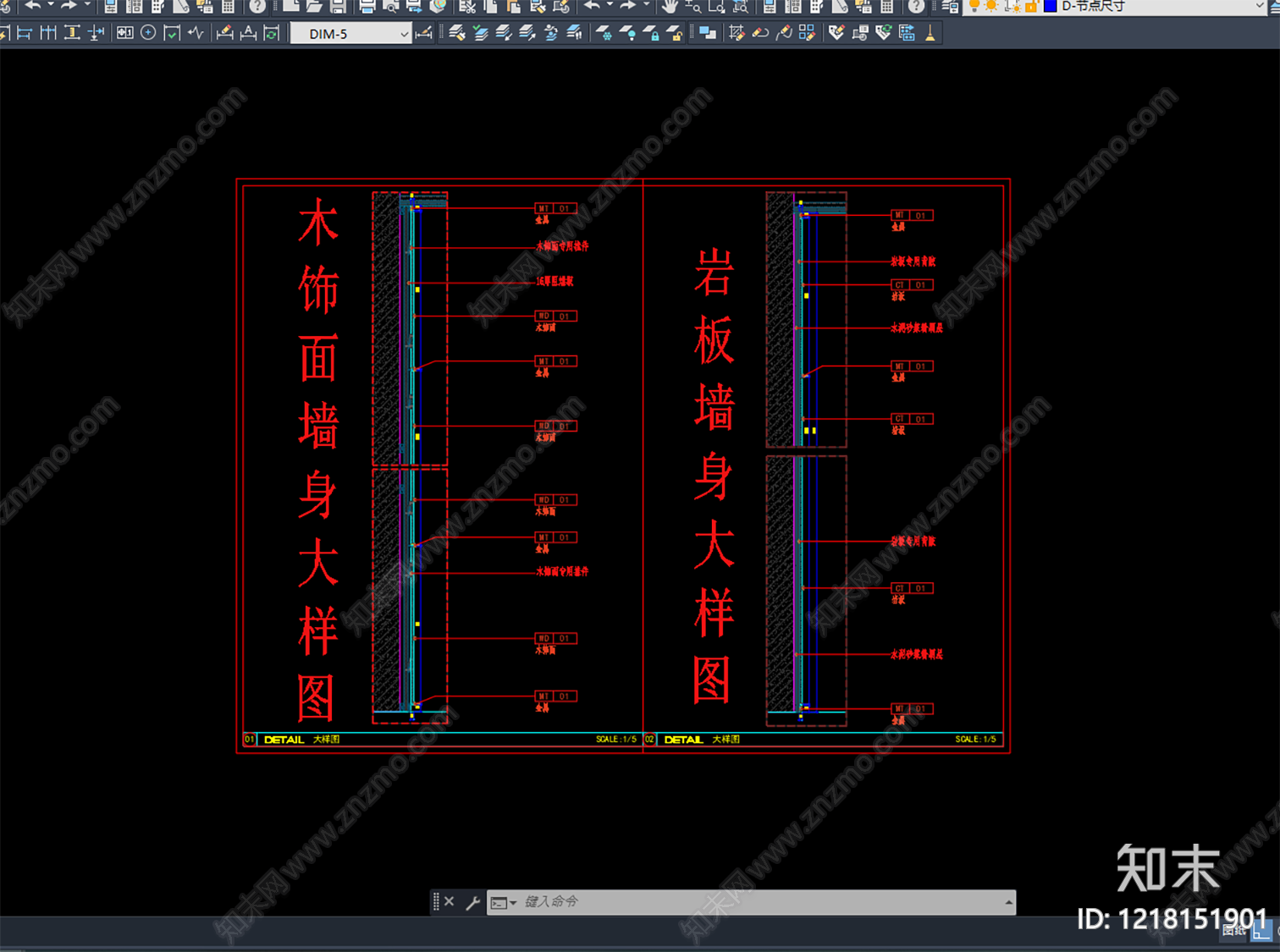Open the dimension style manager icon

[424, 33]
